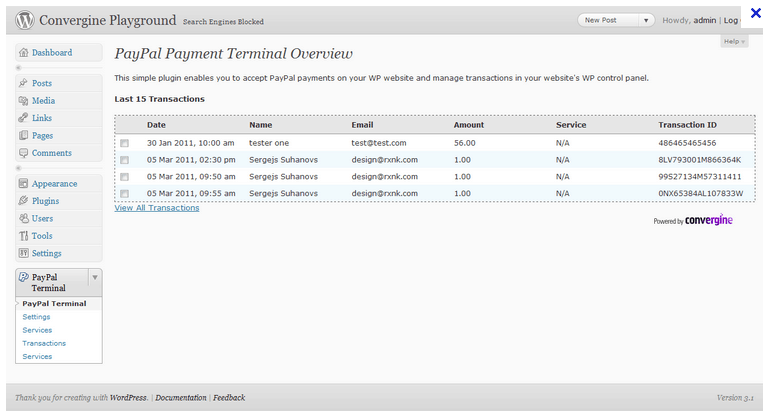The image size is (770, 417).
Task: Open the Feedback footer link
Action: click(229, 398)
